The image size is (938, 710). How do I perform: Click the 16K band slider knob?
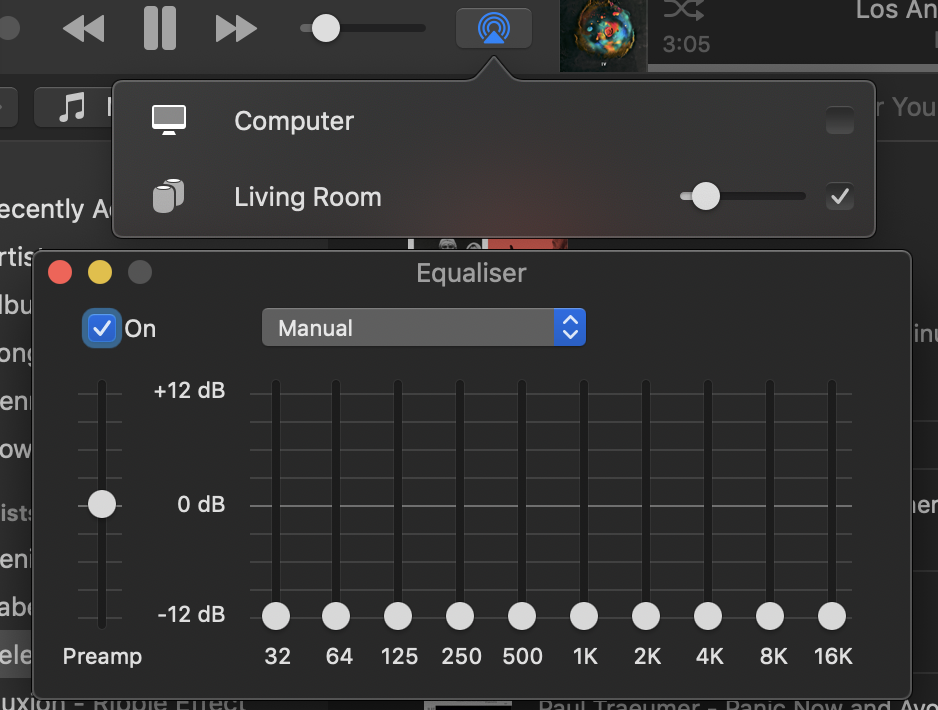832,616
